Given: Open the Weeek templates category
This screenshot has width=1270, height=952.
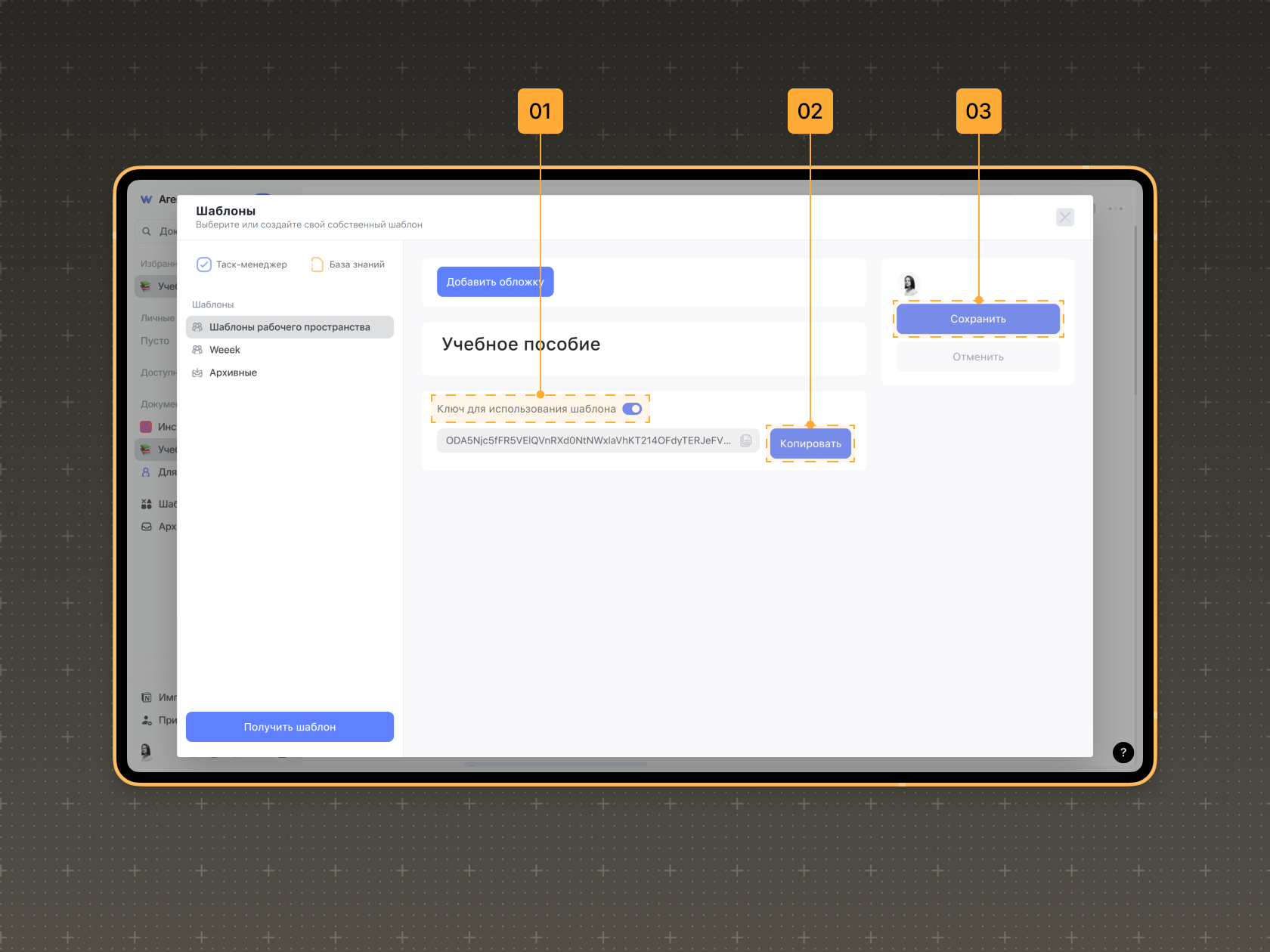Looking at the screenshot, I should (x=225, y=350).
